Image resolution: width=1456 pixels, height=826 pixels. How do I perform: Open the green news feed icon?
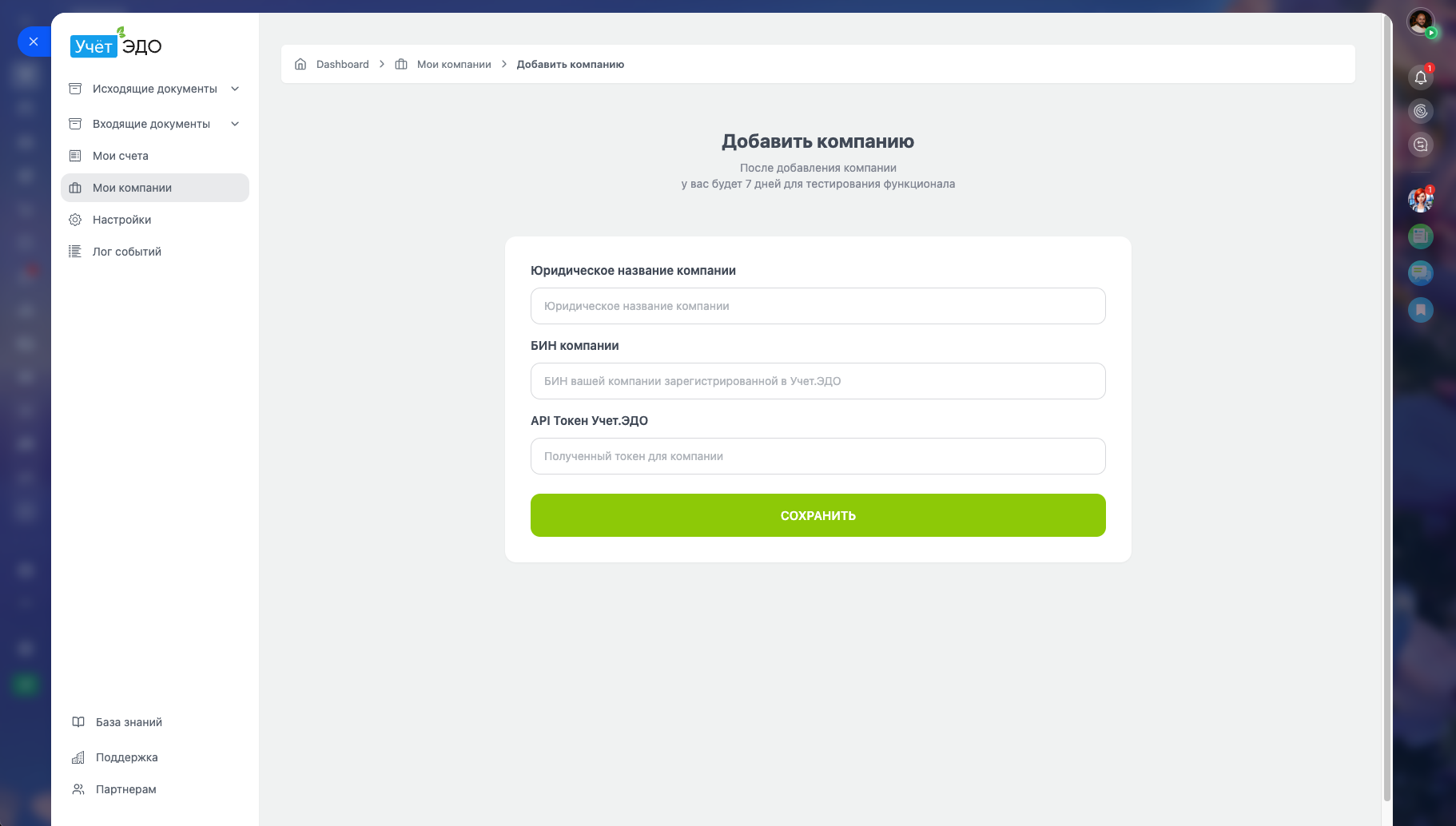1421,236
